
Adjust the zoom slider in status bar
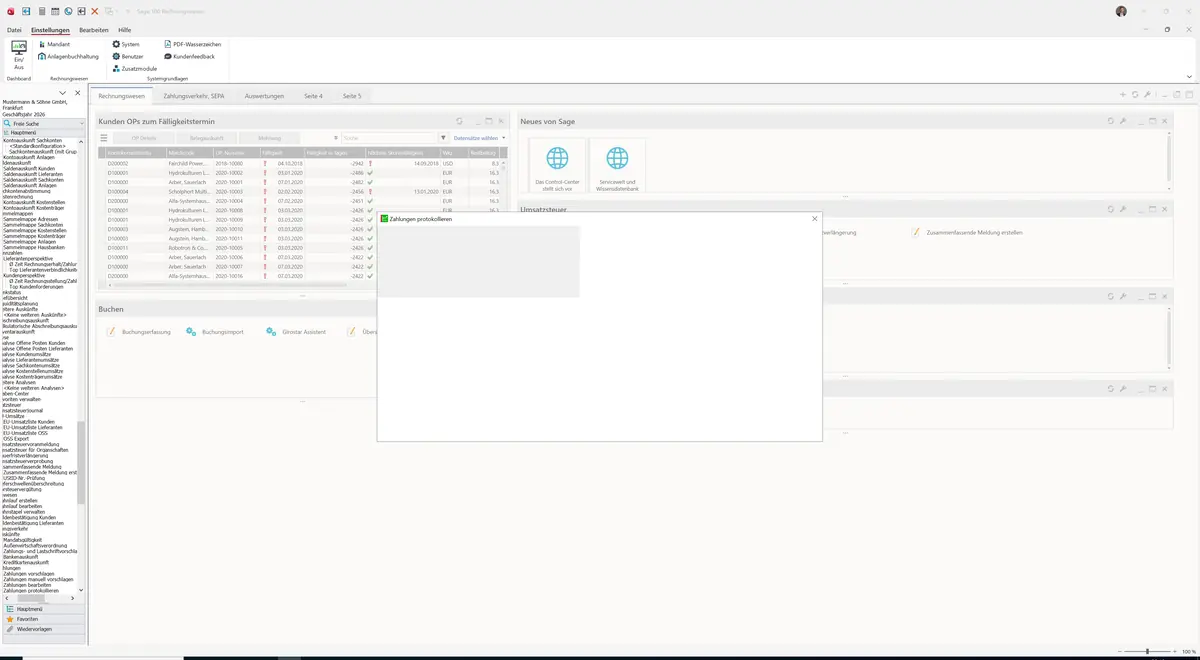(x=1147, y=652)
